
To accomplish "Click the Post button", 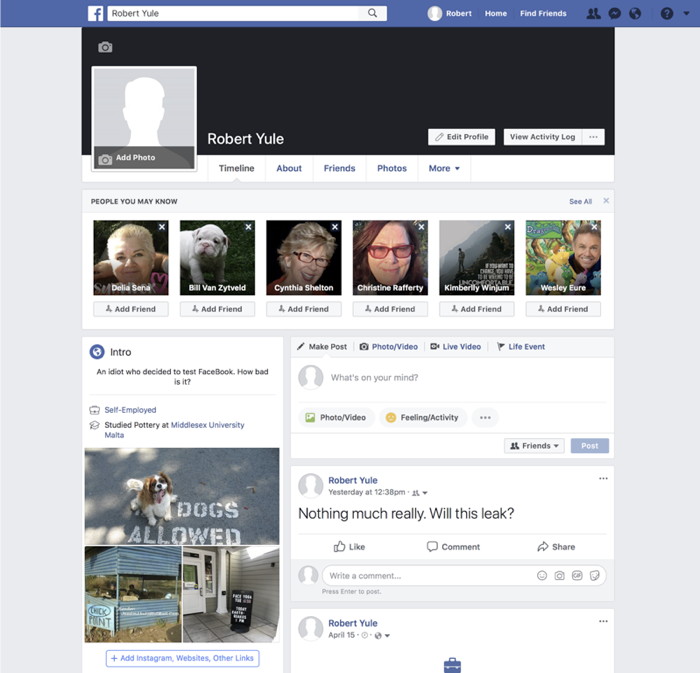I will tap(590, 446).
